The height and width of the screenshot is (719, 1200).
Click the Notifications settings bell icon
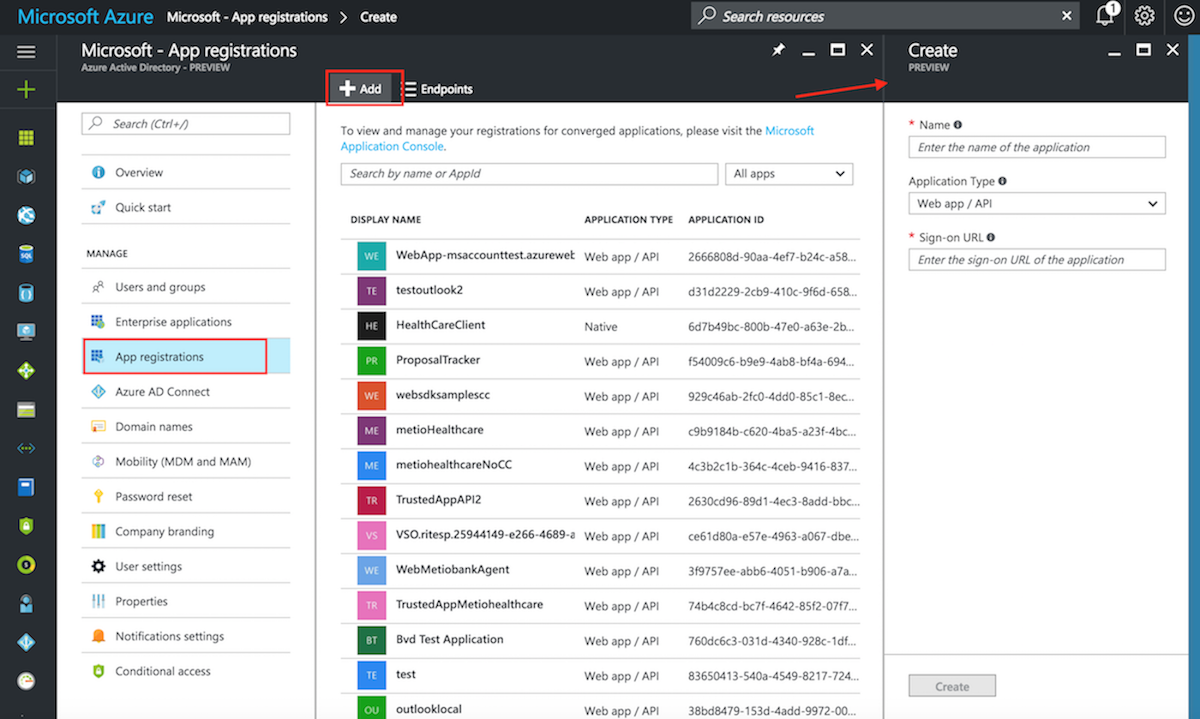(98, 636)
